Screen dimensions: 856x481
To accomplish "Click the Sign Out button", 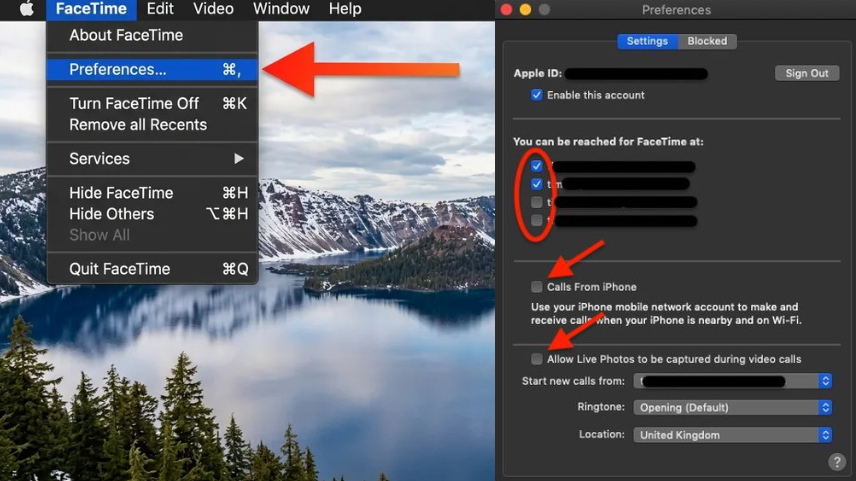I will [x=806, y=73].
